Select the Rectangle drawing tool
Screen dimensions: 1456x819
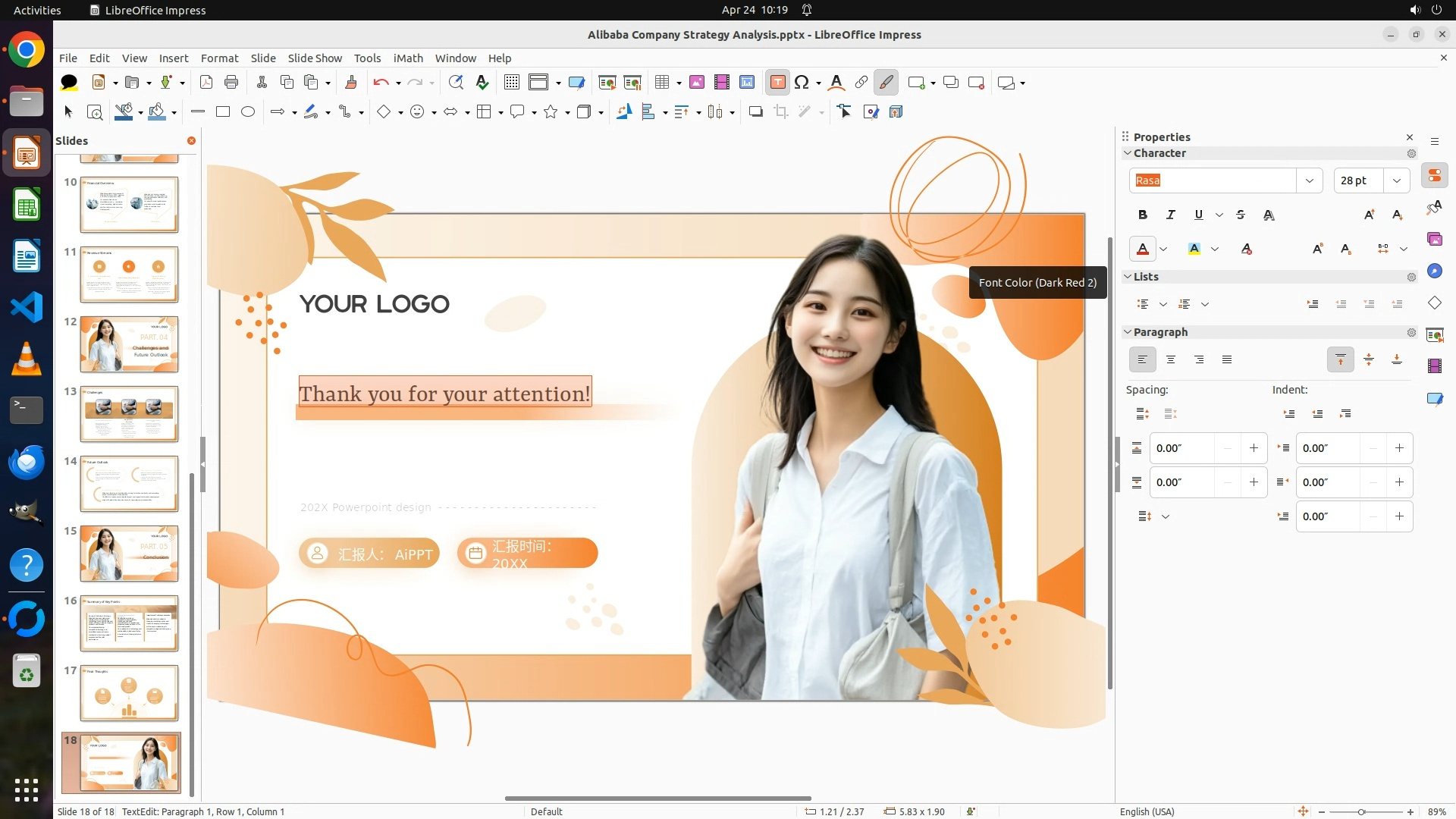(223, 112)
